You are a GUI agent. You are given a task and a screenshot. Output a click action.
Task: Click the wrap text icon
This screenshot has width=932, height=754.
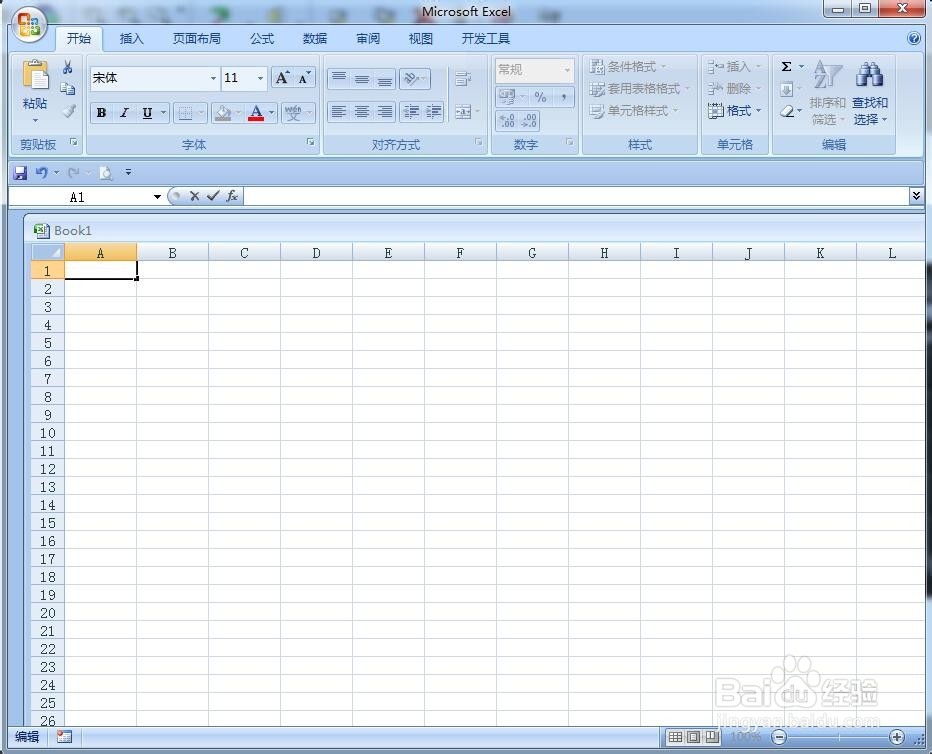coord(463,78)
